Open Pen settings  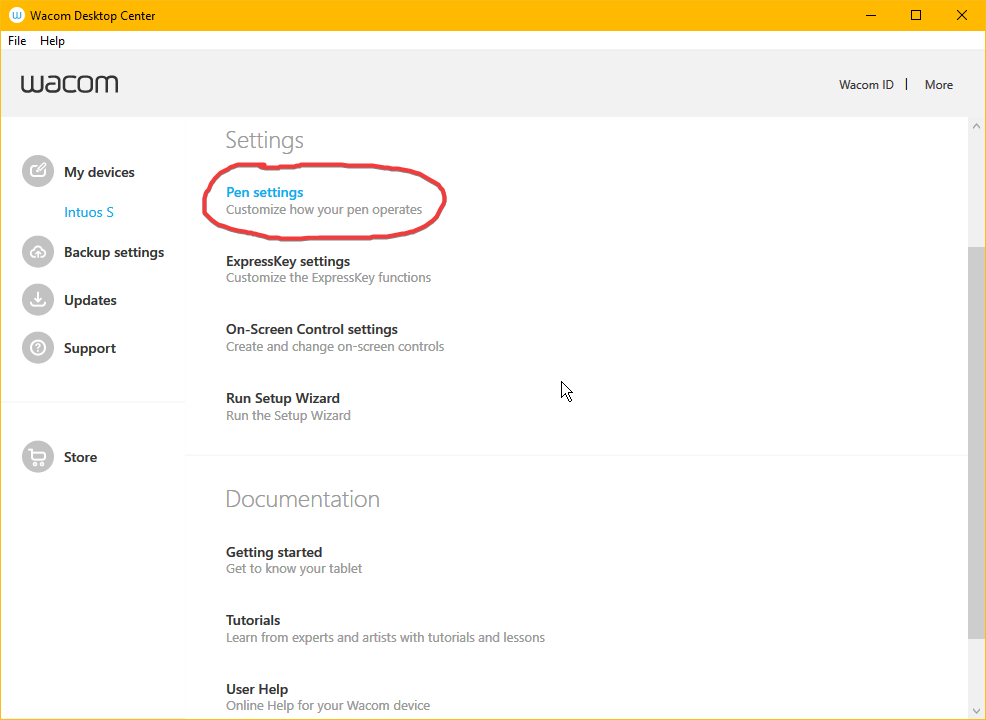click(x=265, y=192)
